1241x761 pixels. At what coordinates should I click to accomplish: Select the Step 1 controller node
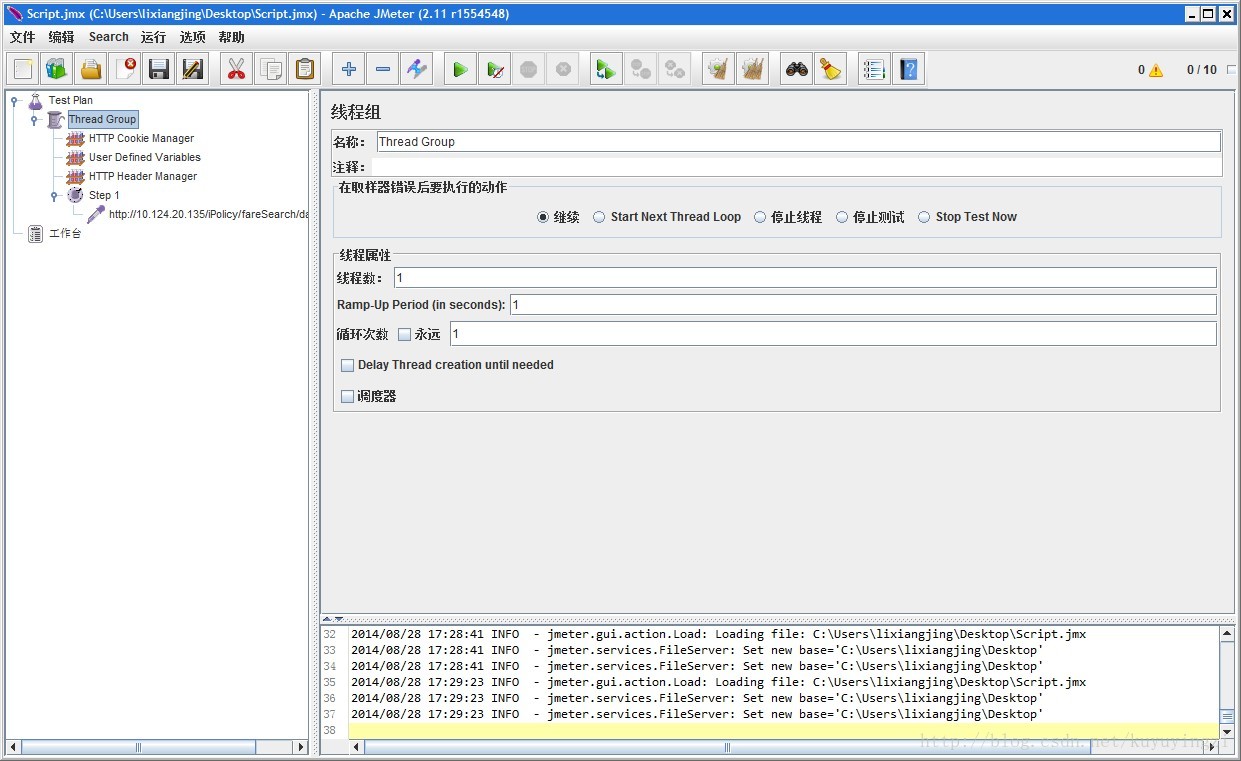click(x=104, y=196)
